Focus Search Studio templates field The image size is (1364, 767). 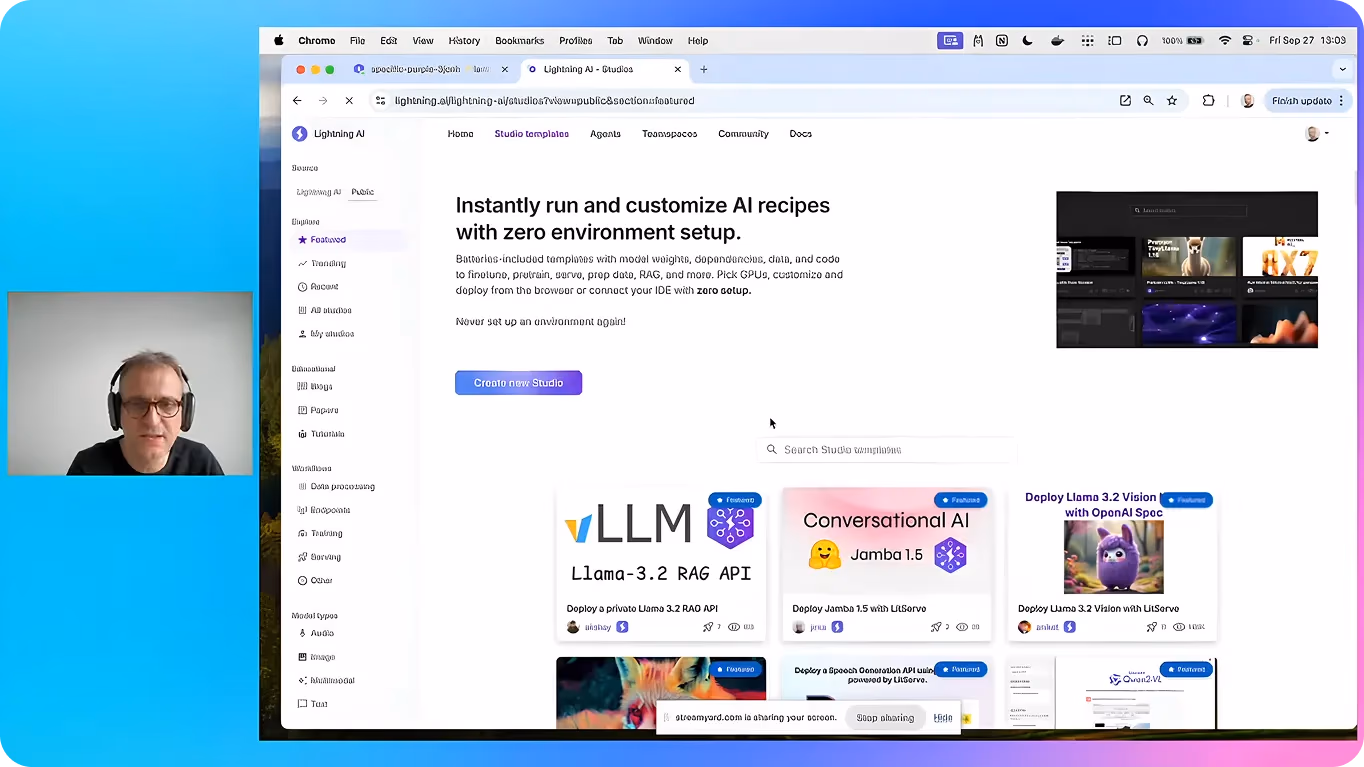886,450
